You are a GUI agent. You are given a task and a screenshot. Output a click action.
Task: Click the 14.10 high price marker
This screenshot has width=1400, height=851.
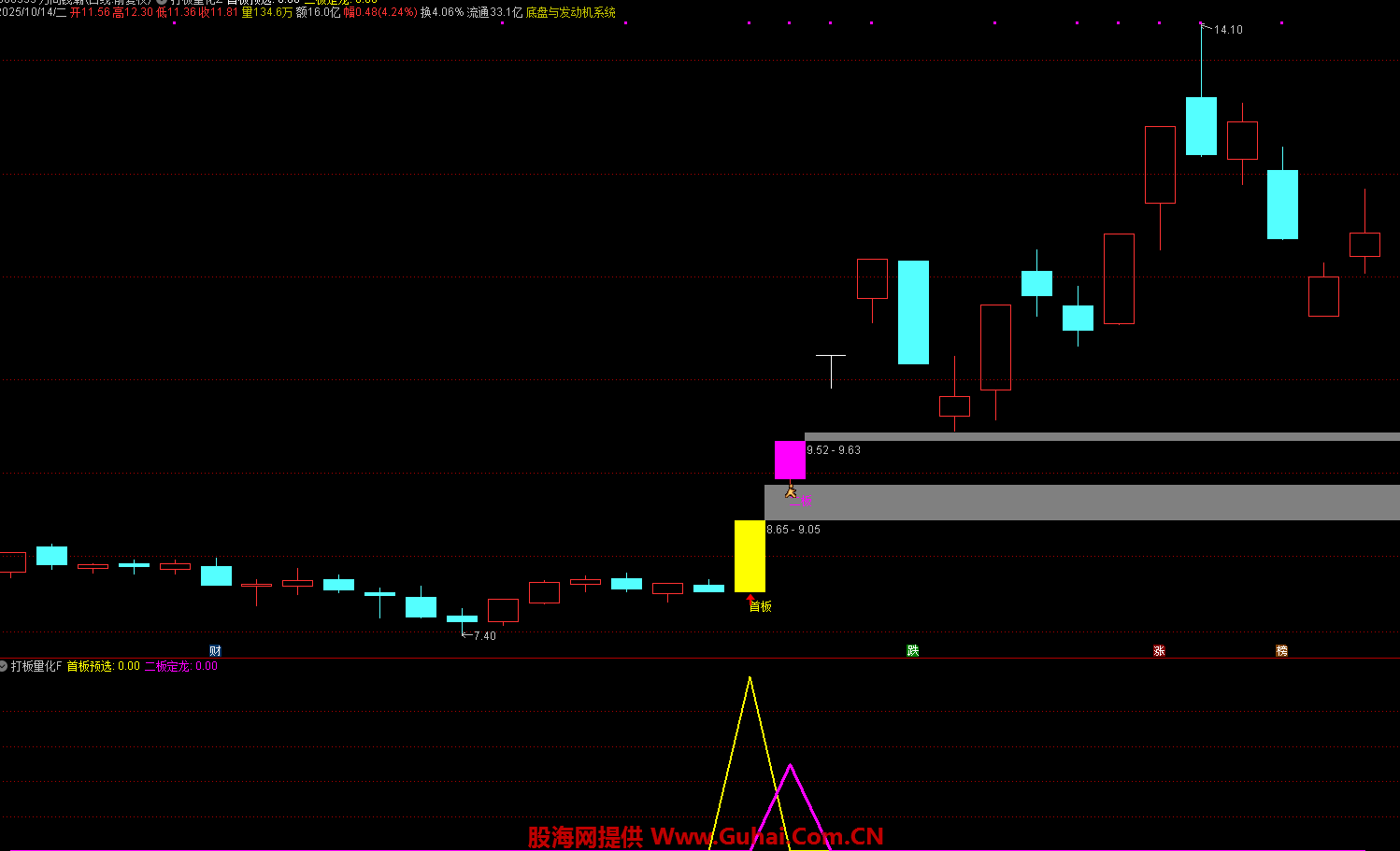point(1228,30)
